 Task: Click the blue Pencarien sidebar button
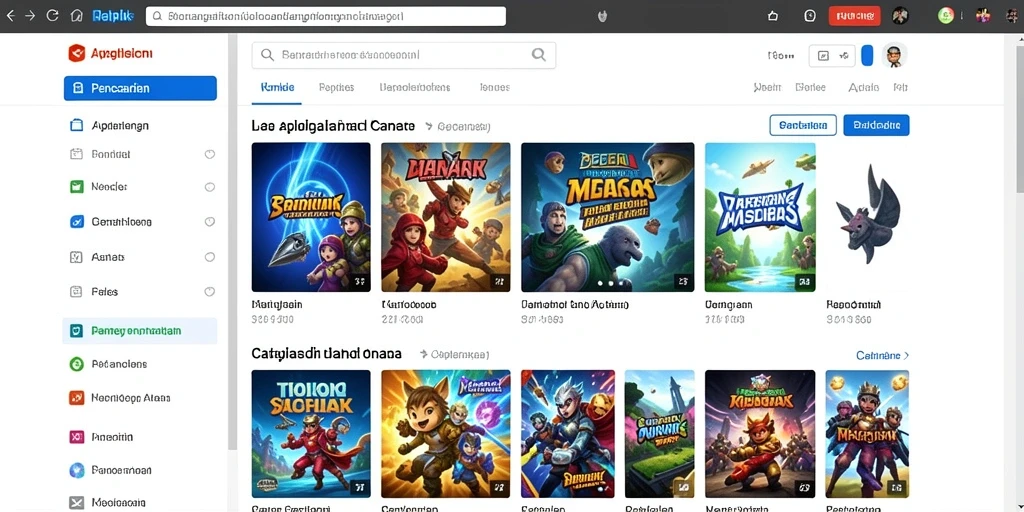click(x=140, y=88)
